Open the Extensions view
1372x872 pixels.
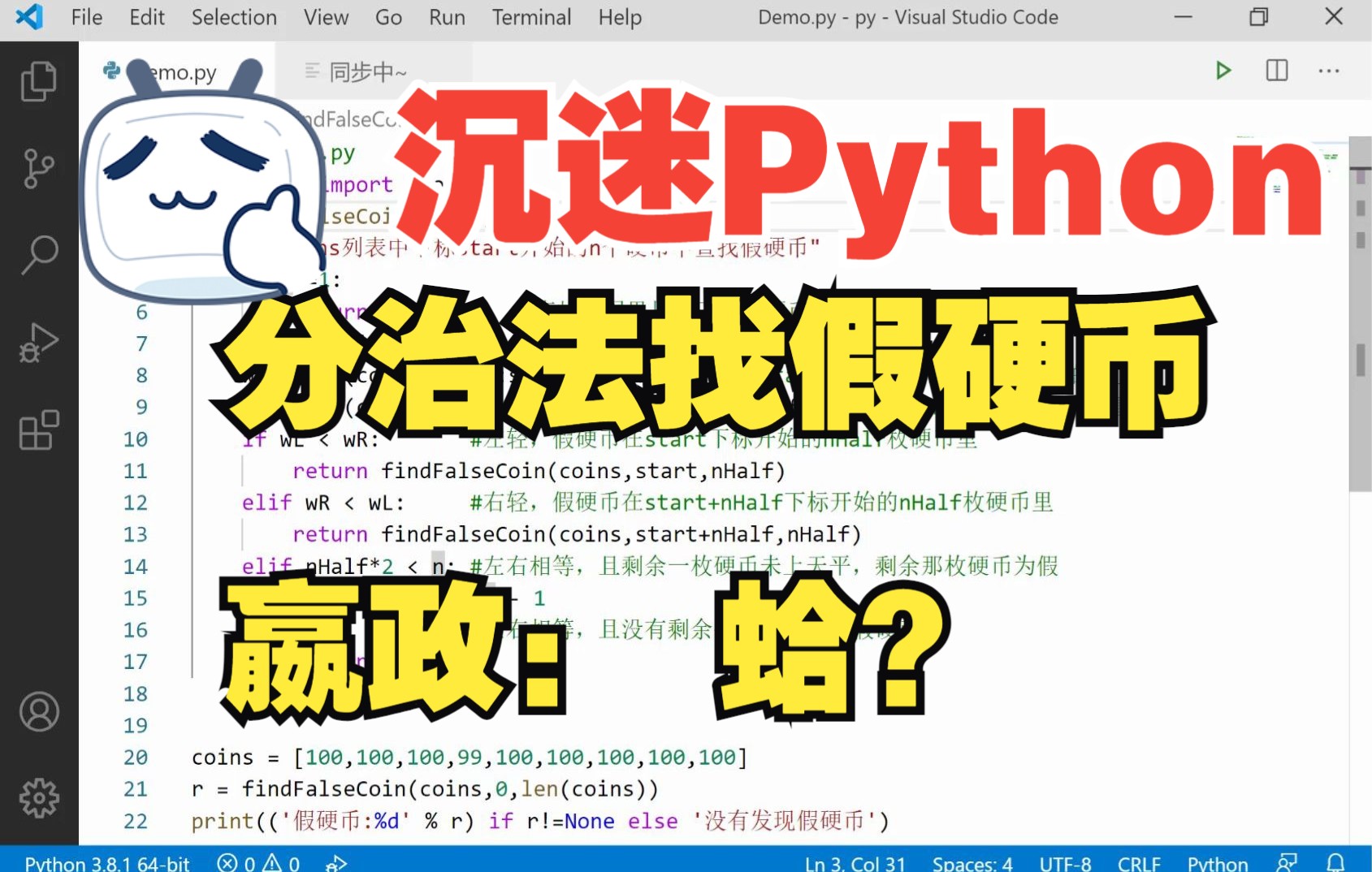click(38, 430)
